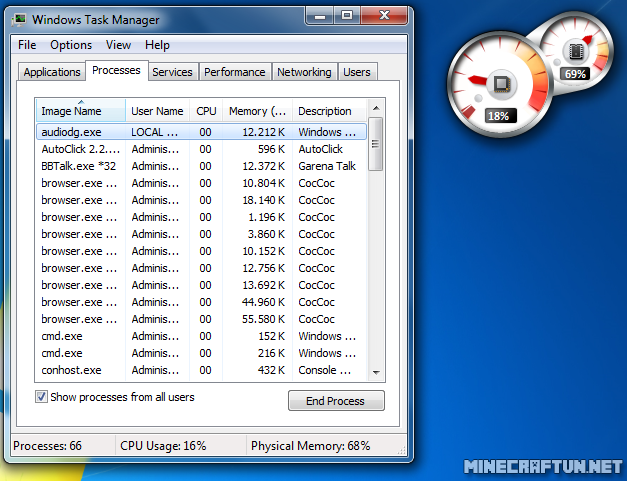Click the 69% memory gadget readout
The width and height of the screenshot is (627, 481).
tap(575, 74)
